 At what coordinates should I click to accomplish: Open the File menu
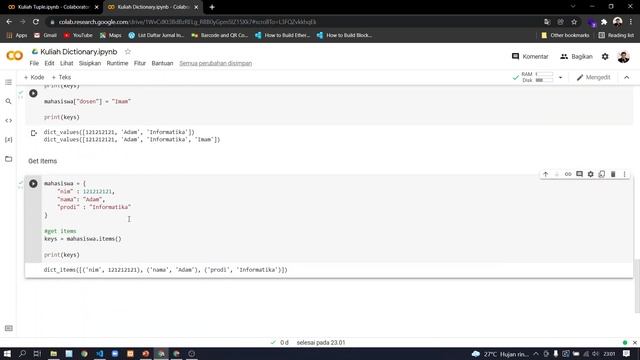tap(34, 63)
